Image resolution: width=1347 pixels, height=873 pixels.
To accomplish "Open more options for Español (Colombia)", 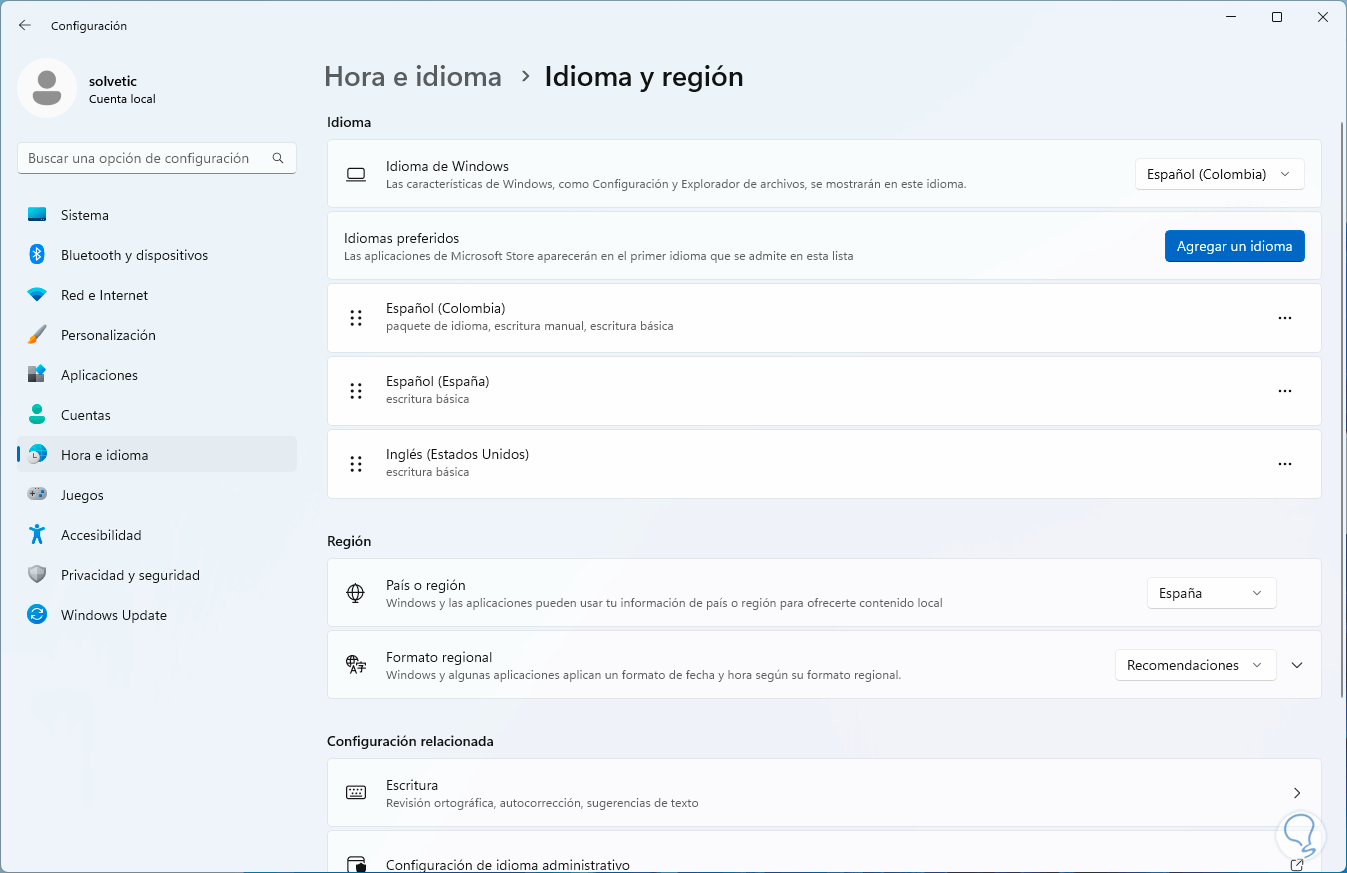I will pos(1285,318).
